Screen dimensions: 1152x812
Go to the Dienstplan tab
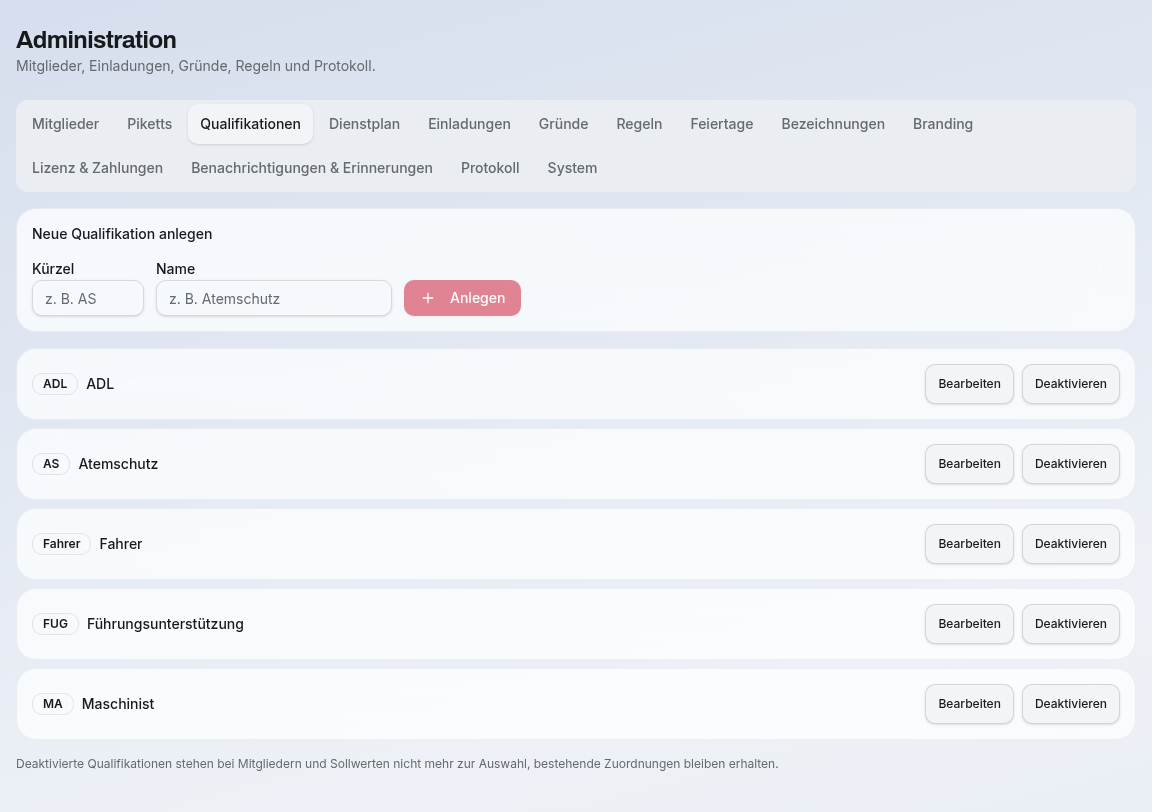364,124
